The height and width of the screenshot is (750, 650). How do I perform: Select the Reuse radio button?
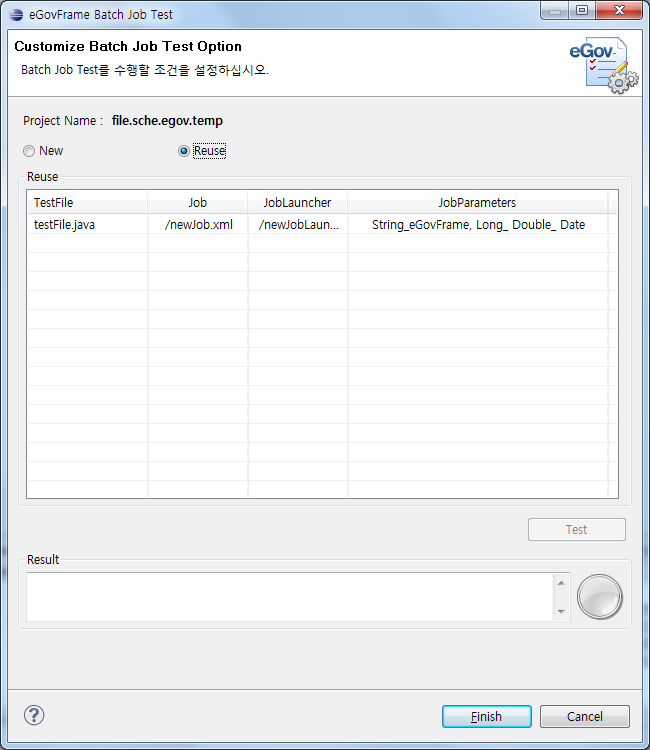[183, 151]
